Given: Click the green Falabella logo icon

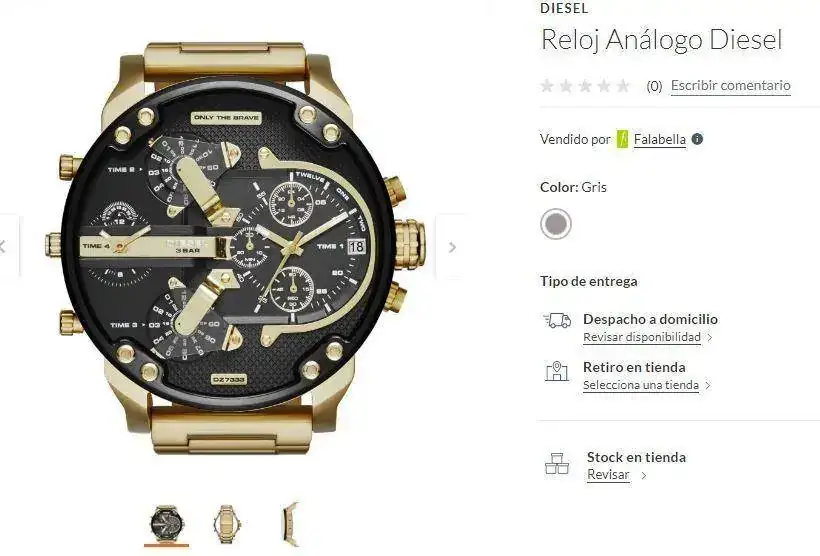Looking at the screenshot, I should click(622, 139).
